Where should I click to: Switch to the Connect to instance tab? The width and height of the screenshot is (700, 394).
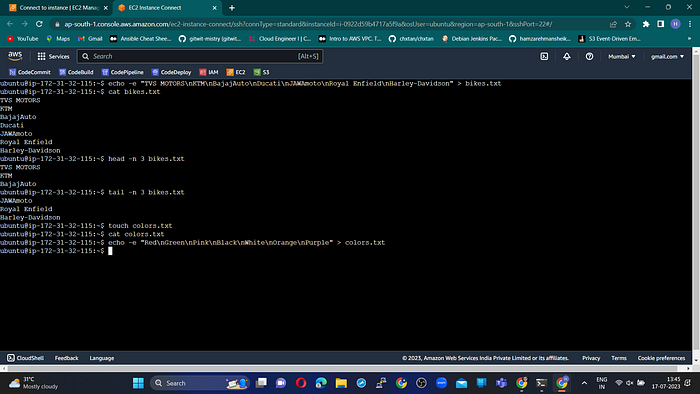[x=59, y=8]
